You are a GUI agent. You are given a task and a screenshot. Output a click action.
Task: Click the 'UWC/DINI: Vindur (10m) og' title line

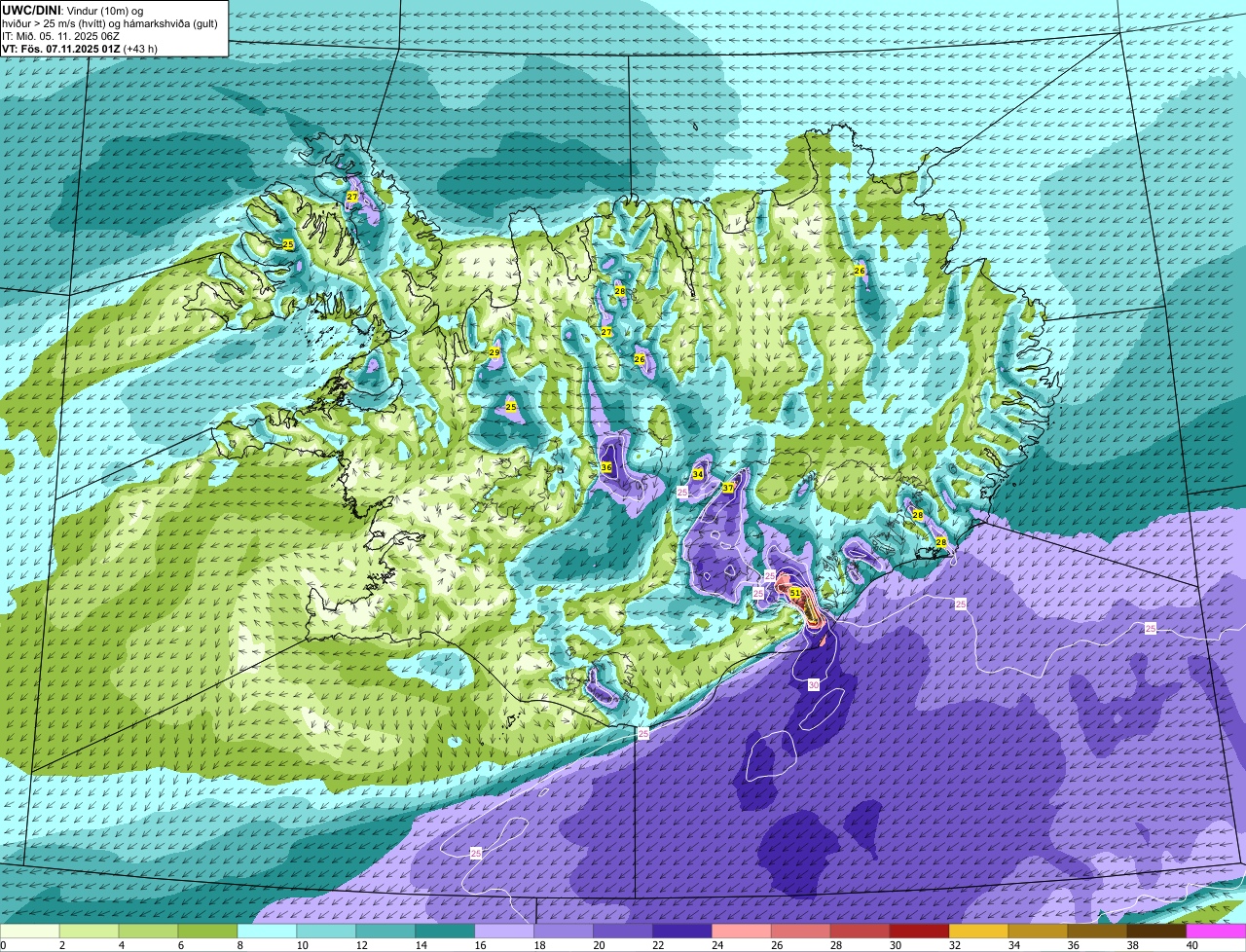72,11
